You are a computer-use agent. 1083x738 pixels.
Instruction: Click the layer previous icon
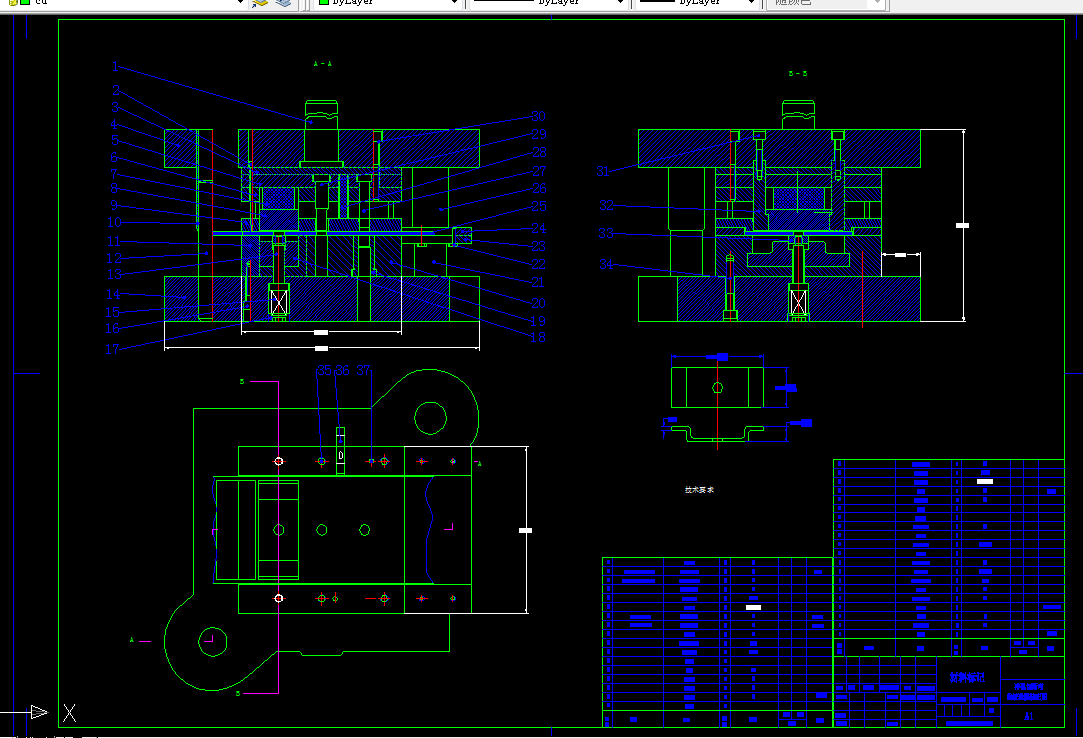pyautogui.click(x=283, y=3)
